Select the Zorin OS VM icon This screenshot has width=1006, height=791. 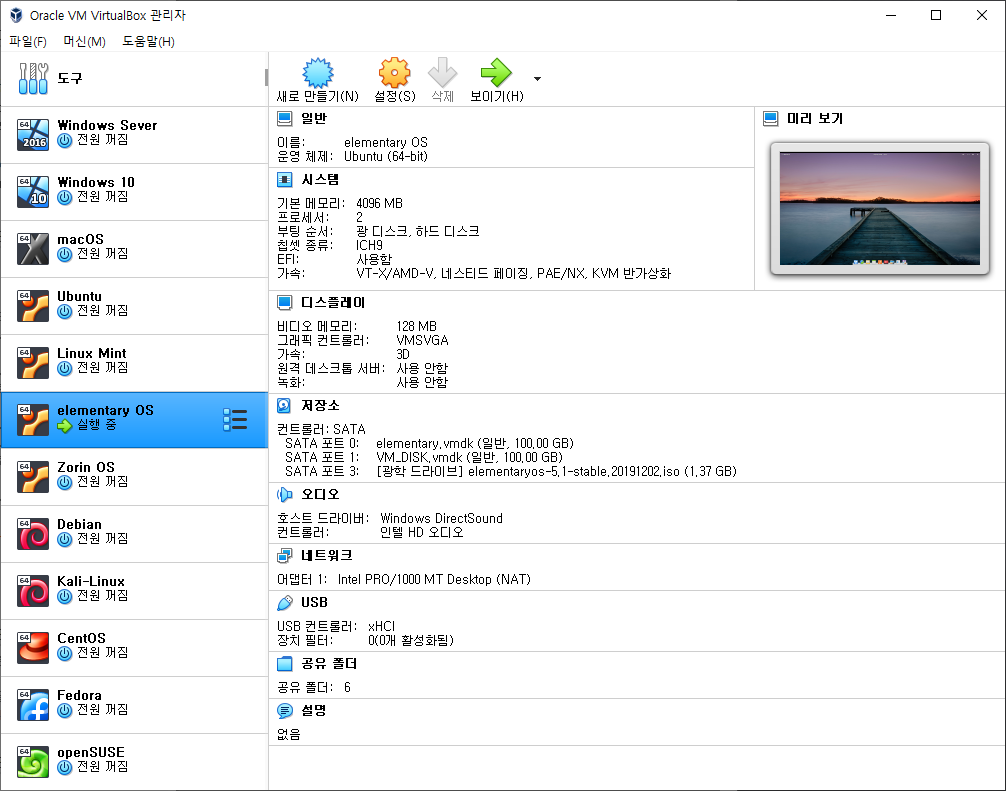click(x=33, y=477)
